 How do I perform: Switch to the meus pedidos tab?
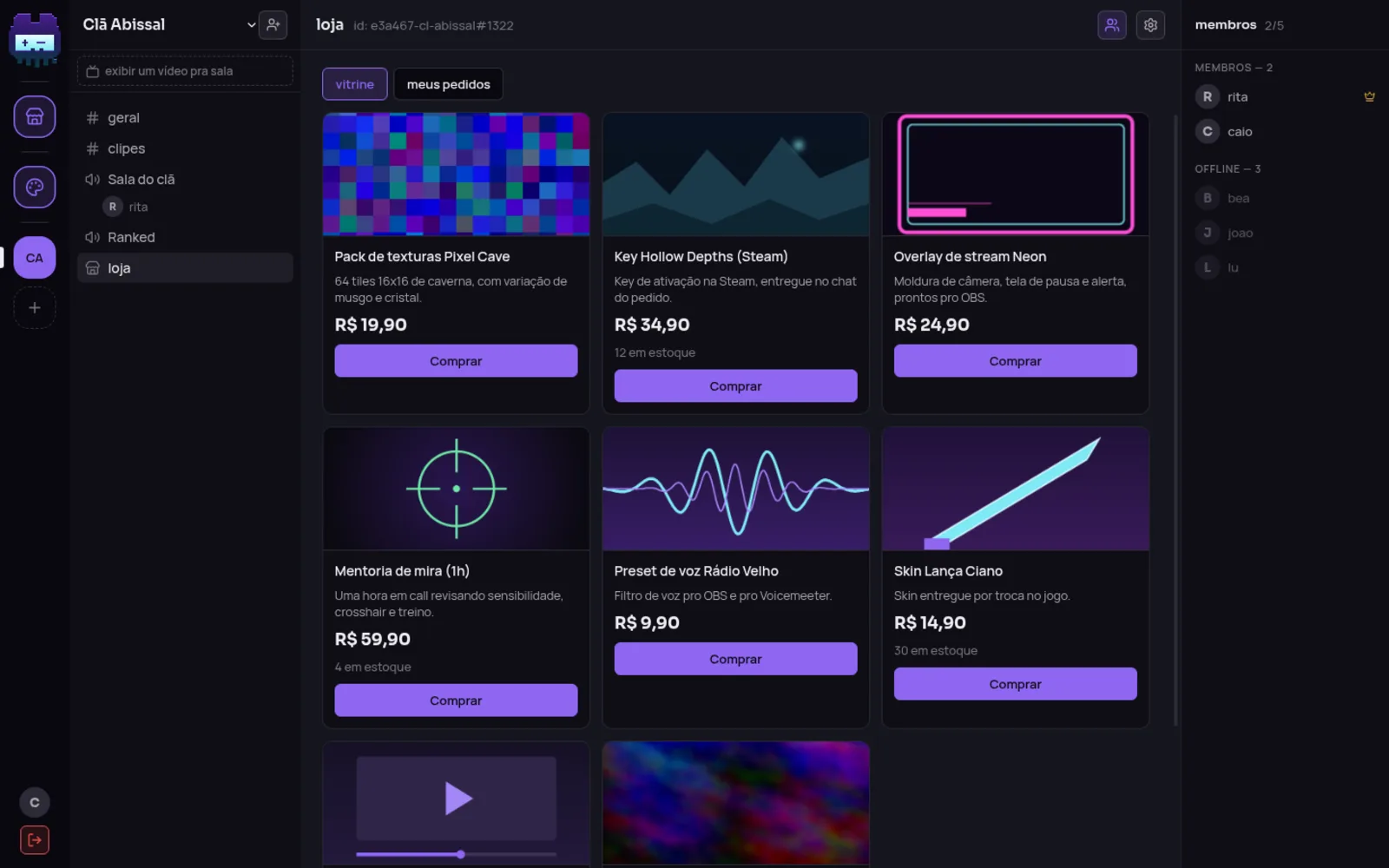click(x=448, y=84)
